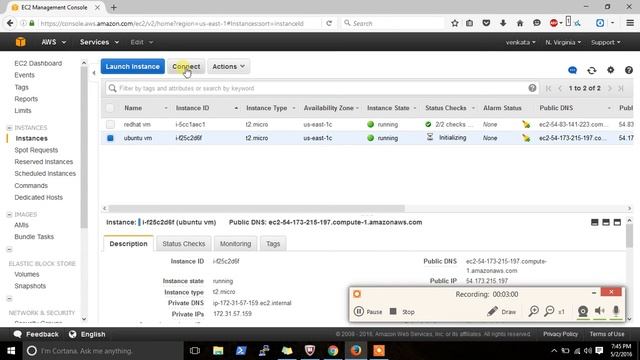Collapse the INSTANCES sidebar section
This screenshot has width=640, height=360.
(9, 128)
